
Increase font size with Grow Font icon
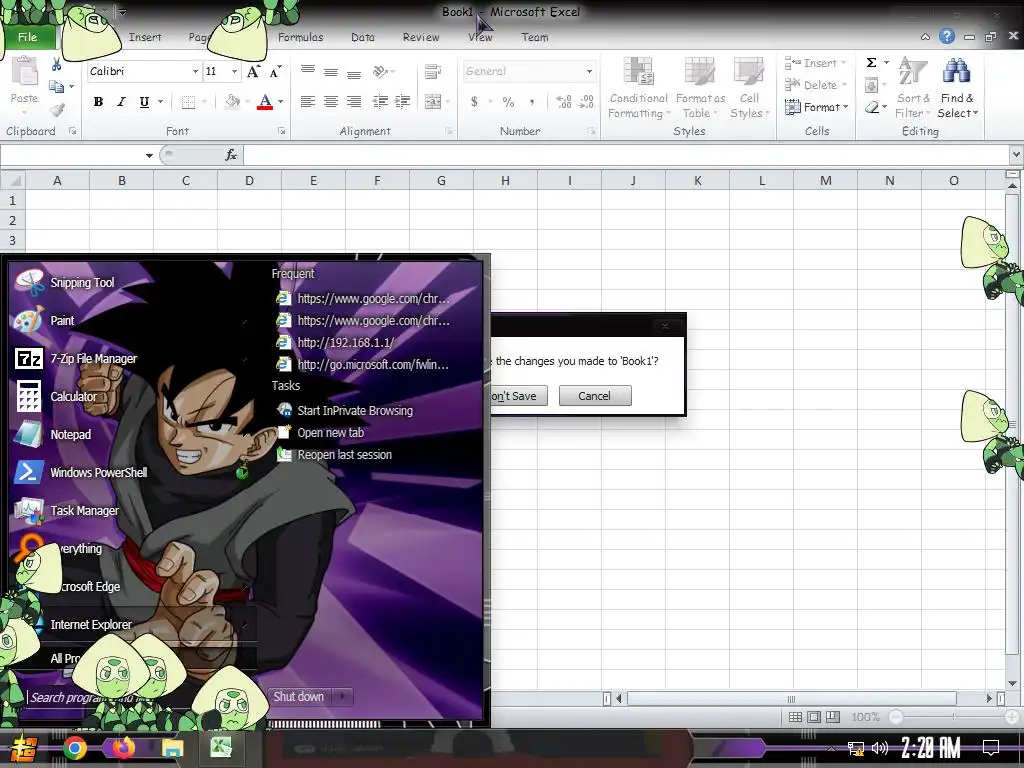pos(253,71)
